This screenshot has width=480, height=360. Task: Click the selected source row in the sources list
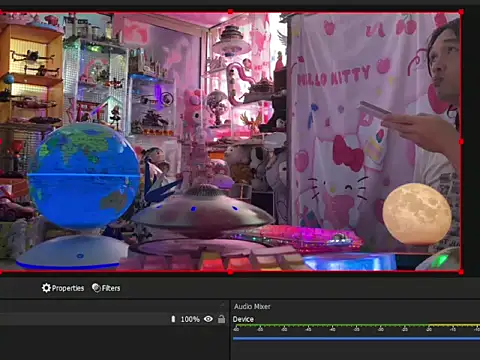point(114,319)
